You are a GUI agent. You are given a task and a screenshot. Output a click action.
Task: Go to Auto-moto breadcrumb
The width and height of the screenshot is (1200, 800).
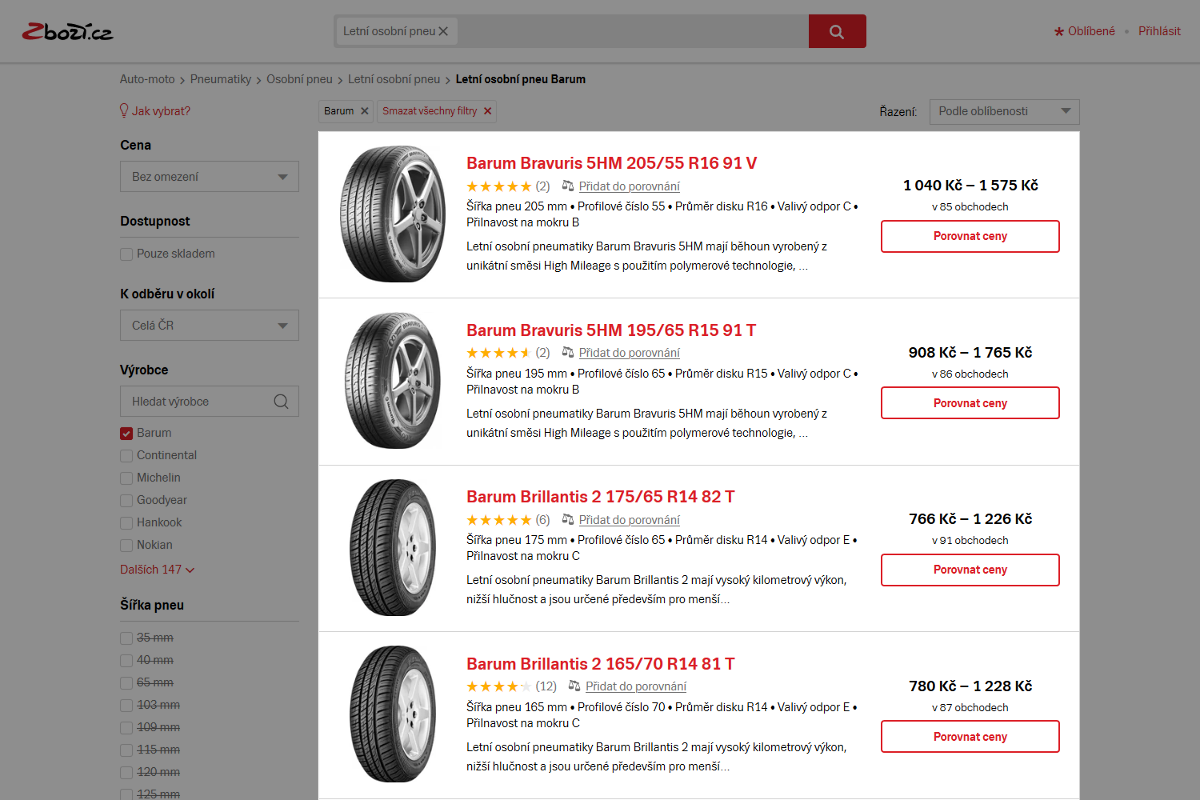pos(147,79)
